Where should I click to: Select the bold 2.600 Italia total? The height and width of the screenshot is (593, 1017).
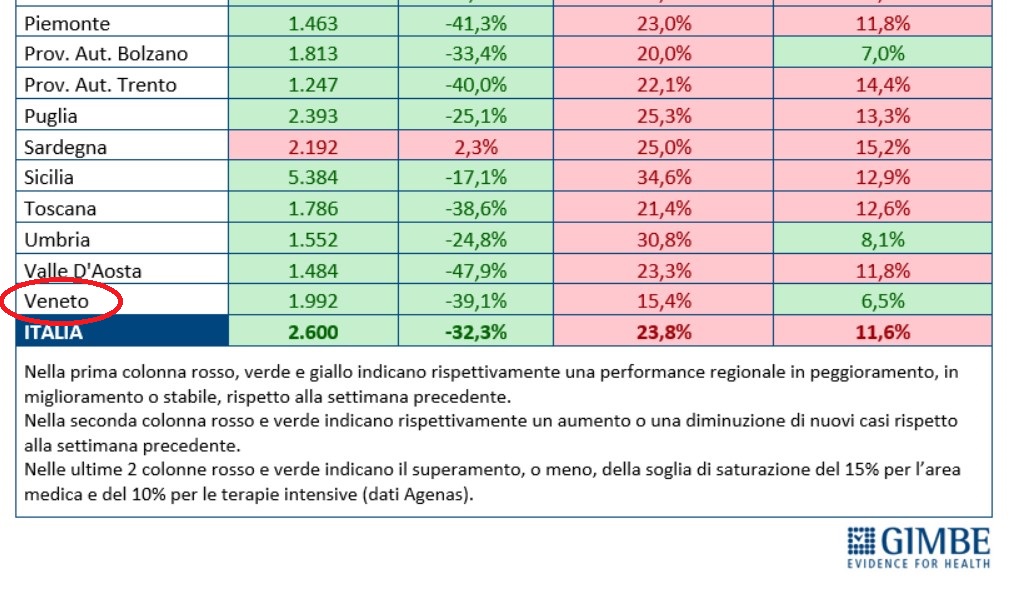pos(313,332)
